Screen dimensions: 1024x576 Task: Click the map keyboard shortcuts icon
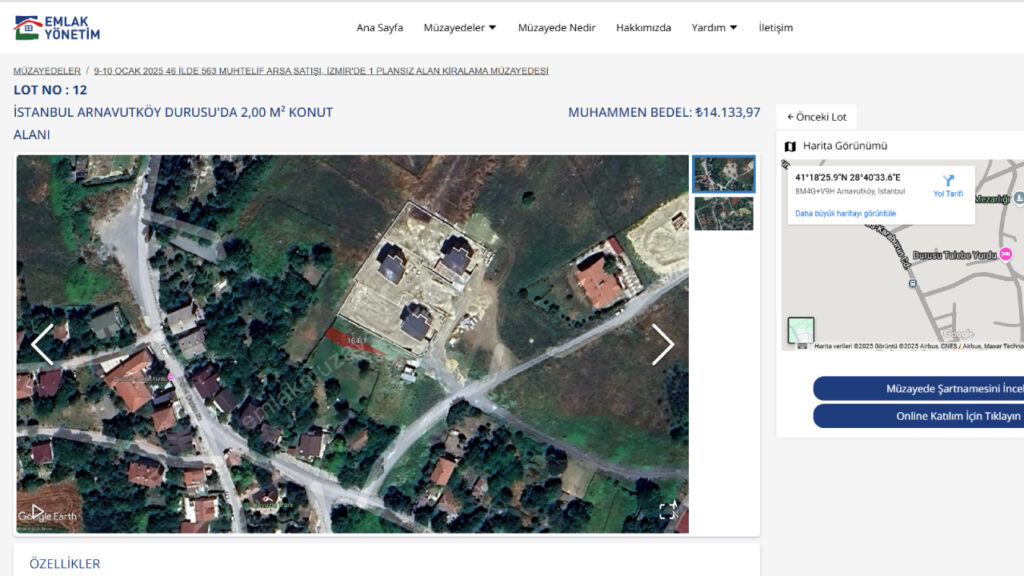pyautogui.click(x=802, y=346)
